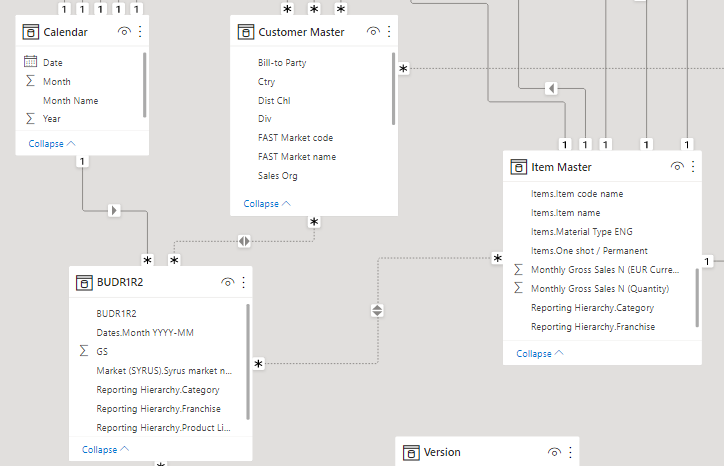This screenshot has width=724, height=466.
Task: Click the Customer Master table scrollbar
Action: click(x=393, y=89)
